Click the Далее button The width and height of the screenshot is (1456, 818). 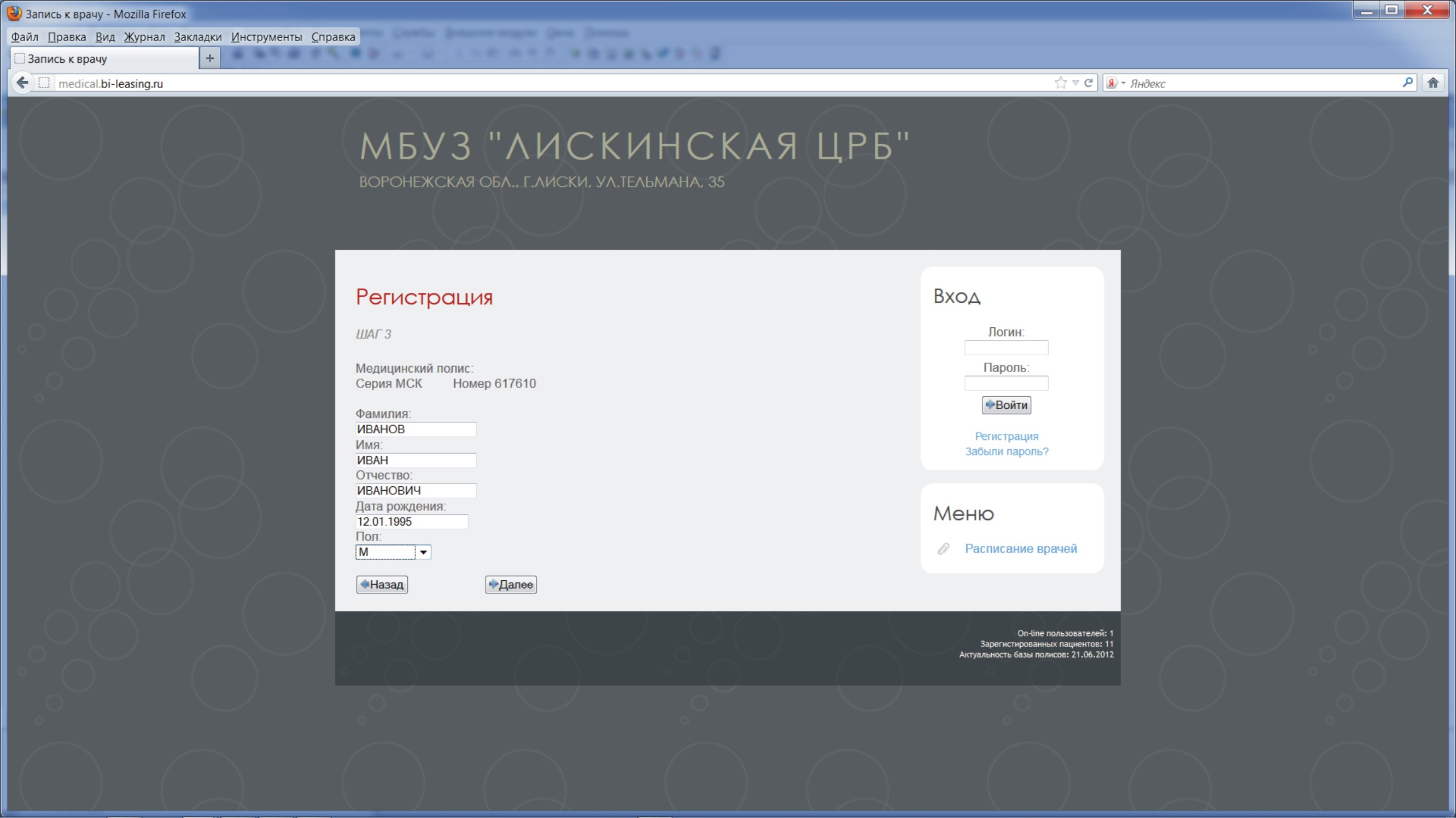click(x=511, y=585)
